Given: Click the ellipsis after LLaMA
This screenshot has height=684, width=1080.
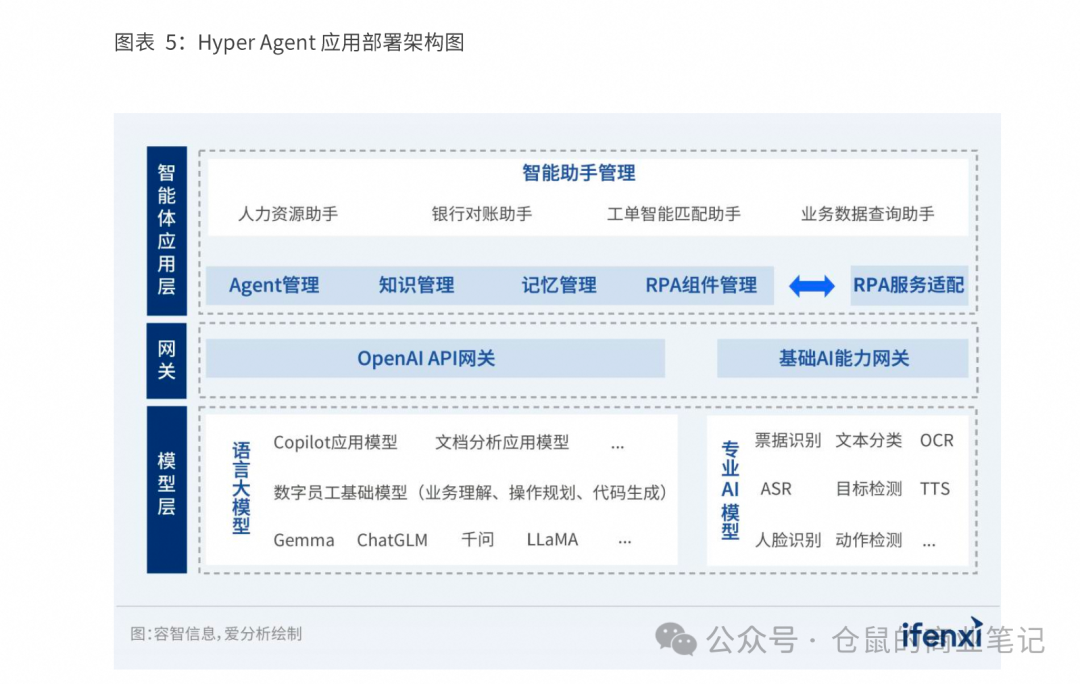Looking at the screenshot, I should (625, 543).
